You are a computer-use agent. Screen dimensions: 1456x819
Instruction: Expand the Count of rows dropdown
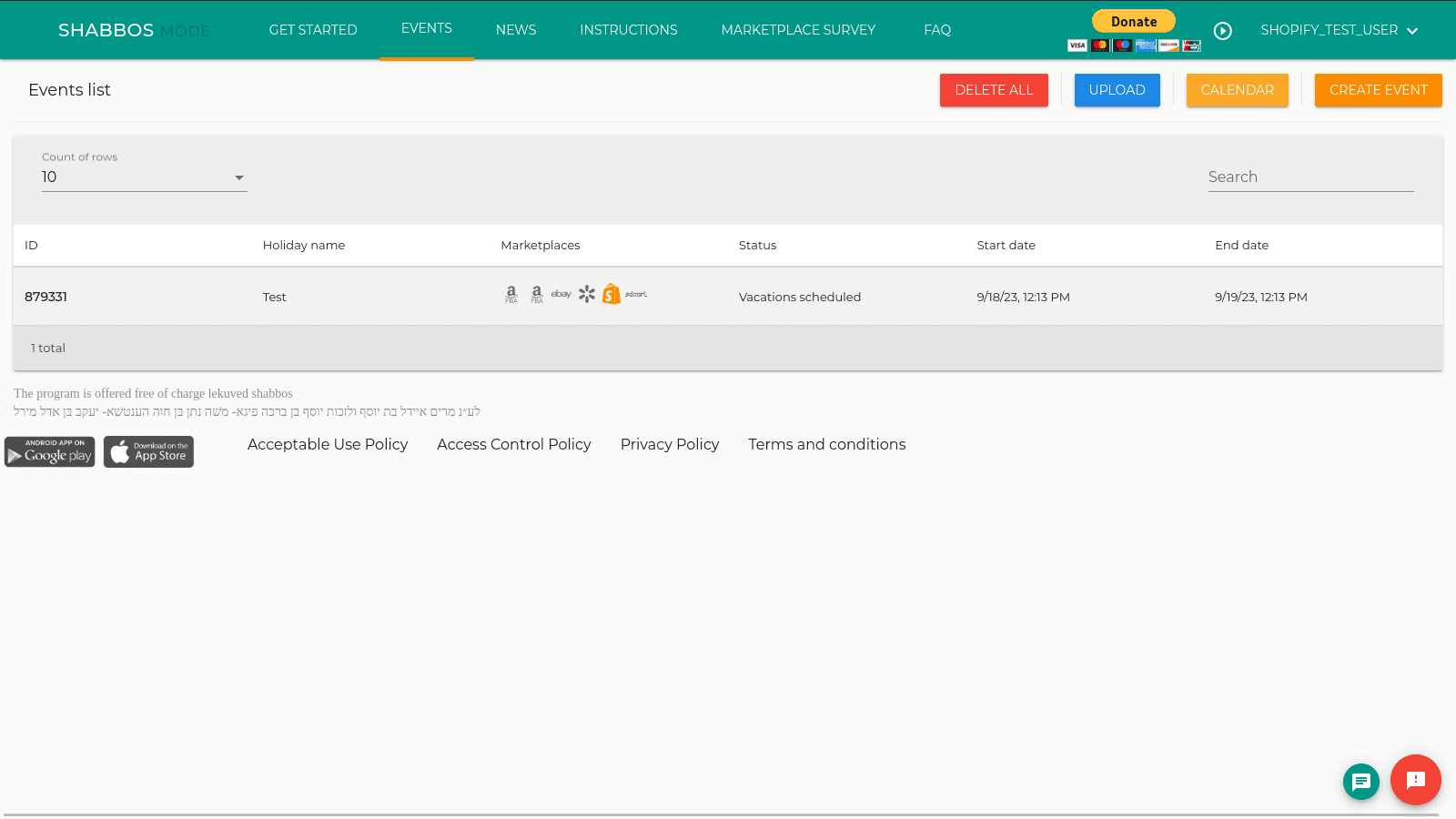pyautogui.click(x=144, y=177)
